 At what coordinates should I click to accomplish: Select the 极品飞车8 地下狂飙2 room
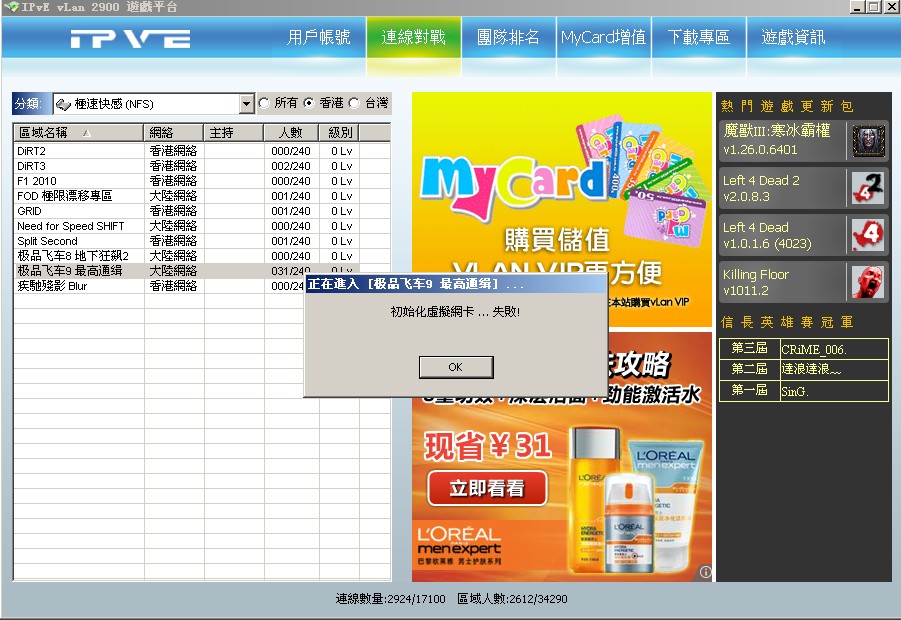point(202,256)
